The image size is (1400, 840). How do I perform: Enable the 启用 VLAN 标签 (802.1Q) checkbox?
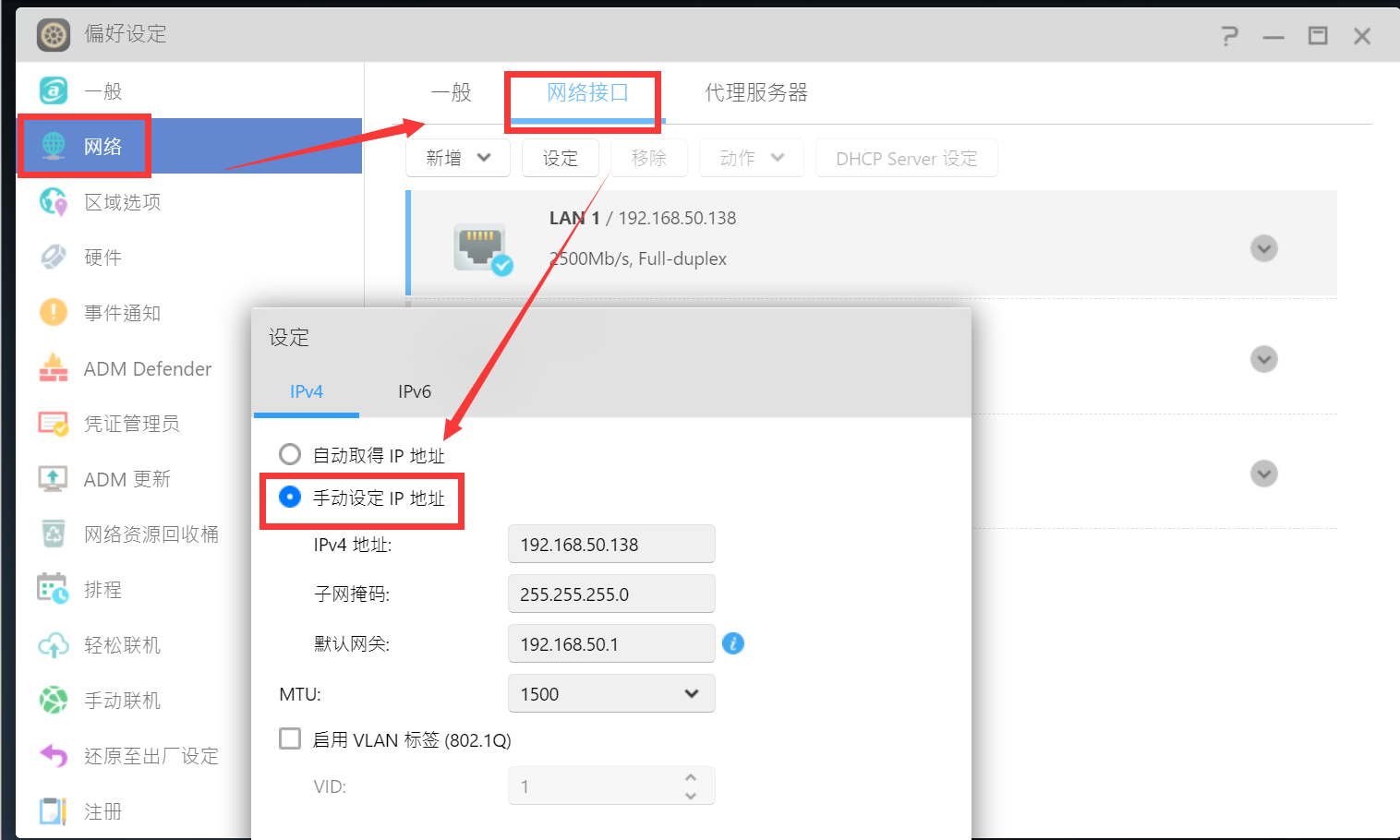tap(290, 738)
